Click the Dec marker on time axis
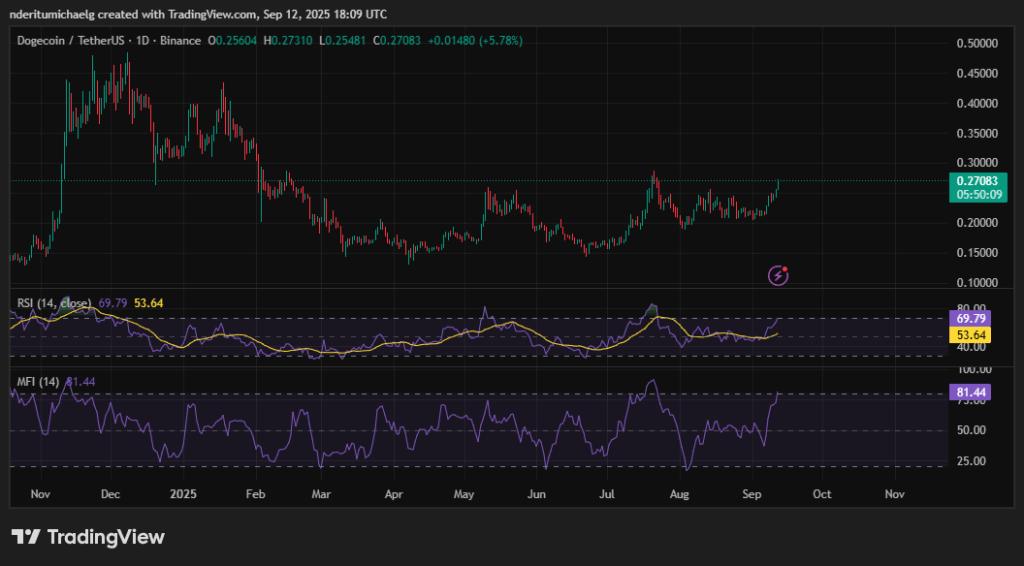This screenshot has width=1024, height=566. click(110, 494)
